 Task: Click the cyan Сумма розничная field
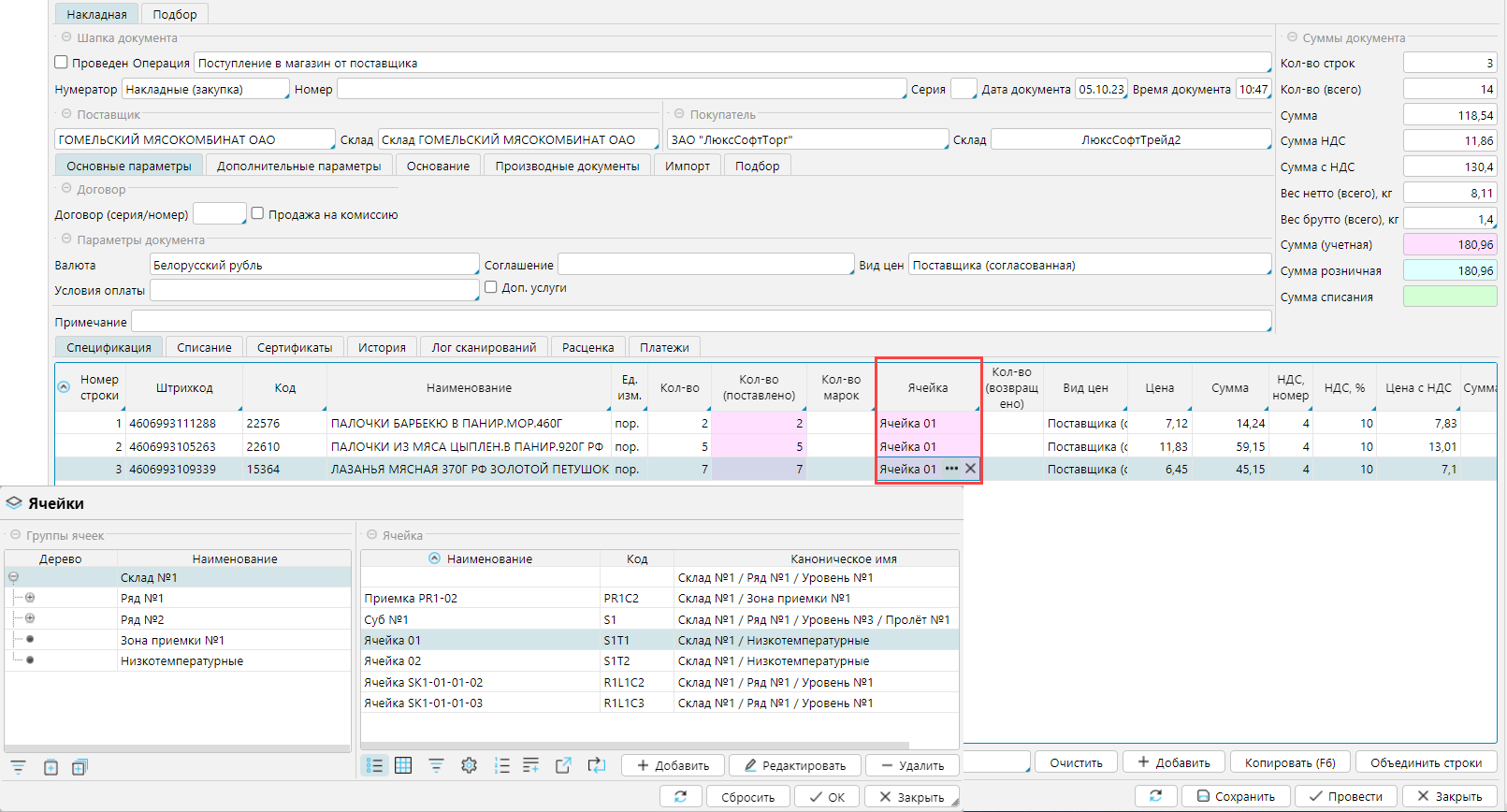coord(1450,270)
